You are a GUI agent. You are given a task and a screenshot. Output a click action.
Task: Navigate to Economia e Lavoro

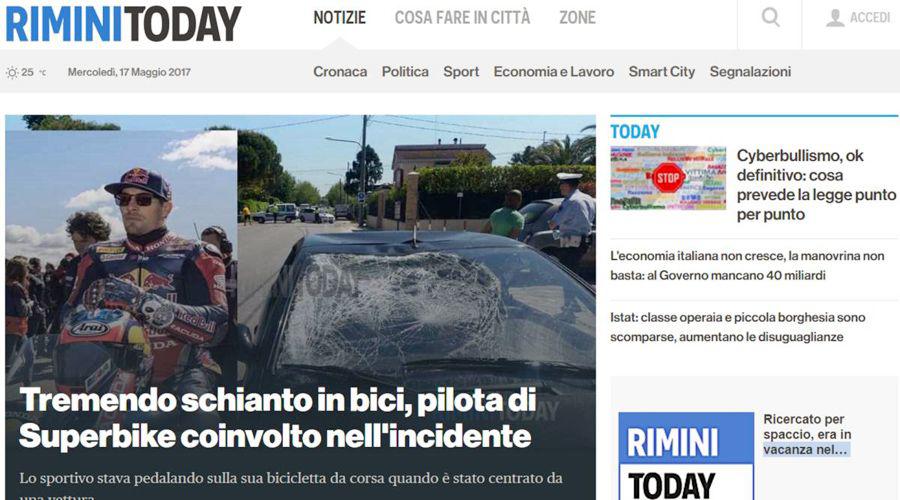click(x=554, y=72)
